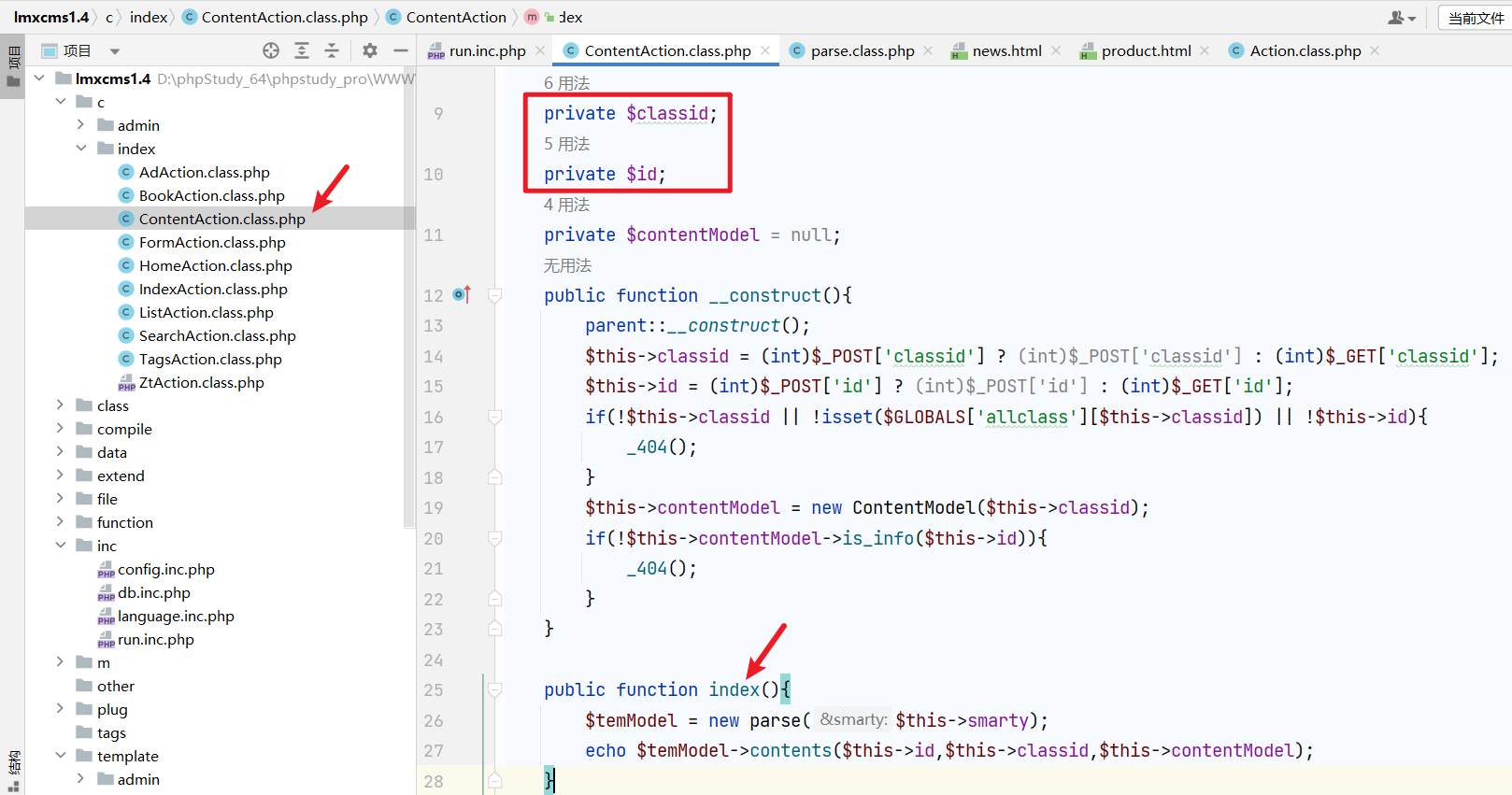Close the ContentAction.class.php editor tab
This screenshot has width=1512, height=795.
[765, 50]
